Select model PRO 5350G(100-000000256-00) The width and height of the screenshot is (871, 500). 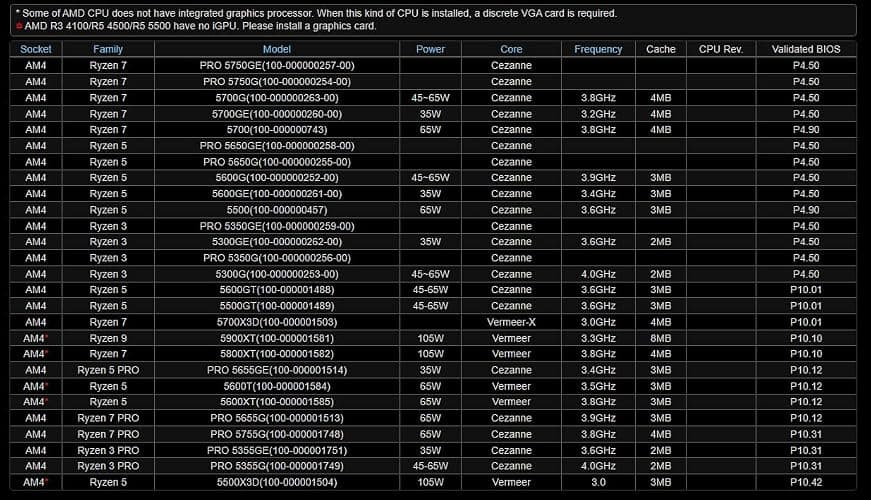pos(277,258)
